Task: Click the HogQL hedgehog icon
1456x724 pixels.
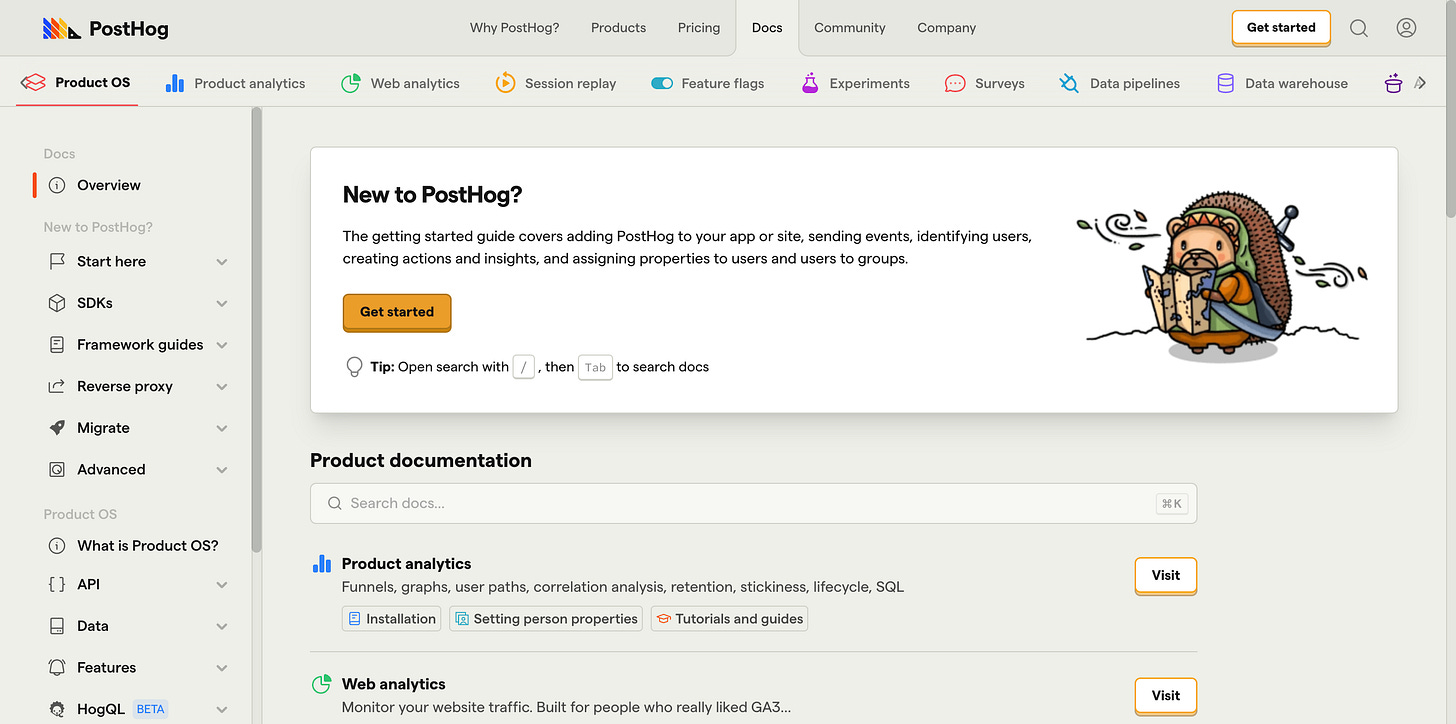Action: [x=57, y=709]
